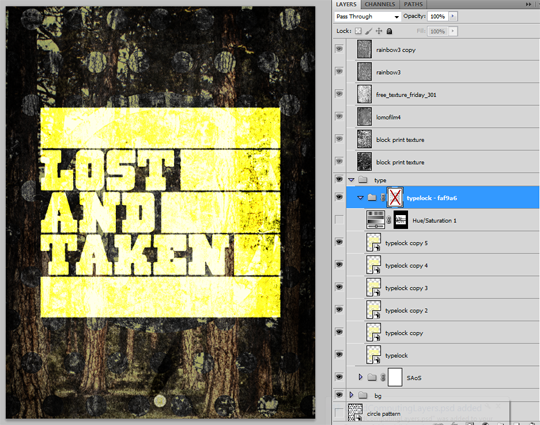Click mask link icon on typelock - faf9a6 group
Screen dimensions: 540x425
(x=382, y=197)
